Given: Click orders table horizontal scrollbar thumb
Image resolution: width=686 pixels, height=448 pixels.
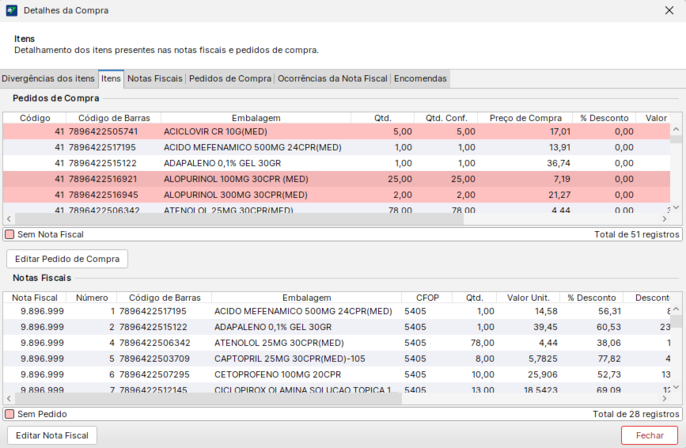Looking at the screenshot, I should 239,219.
